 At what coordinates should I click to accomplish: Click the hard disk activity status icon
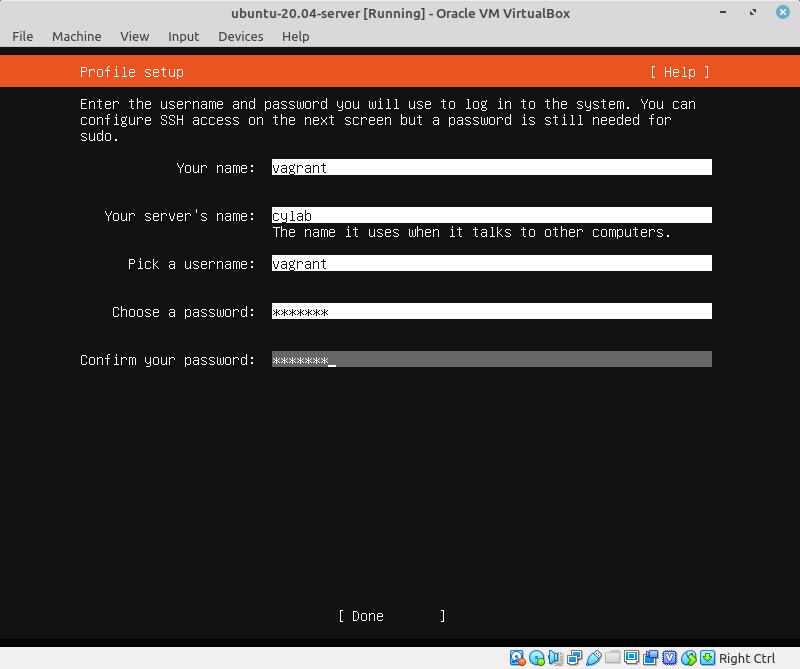tap(517, 658)
